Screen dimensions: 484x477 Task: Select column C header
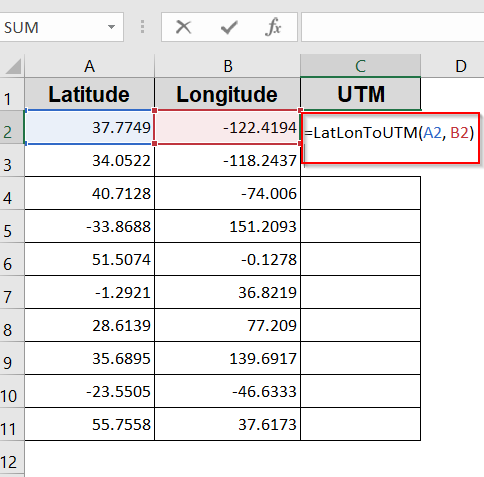(361, 66)
